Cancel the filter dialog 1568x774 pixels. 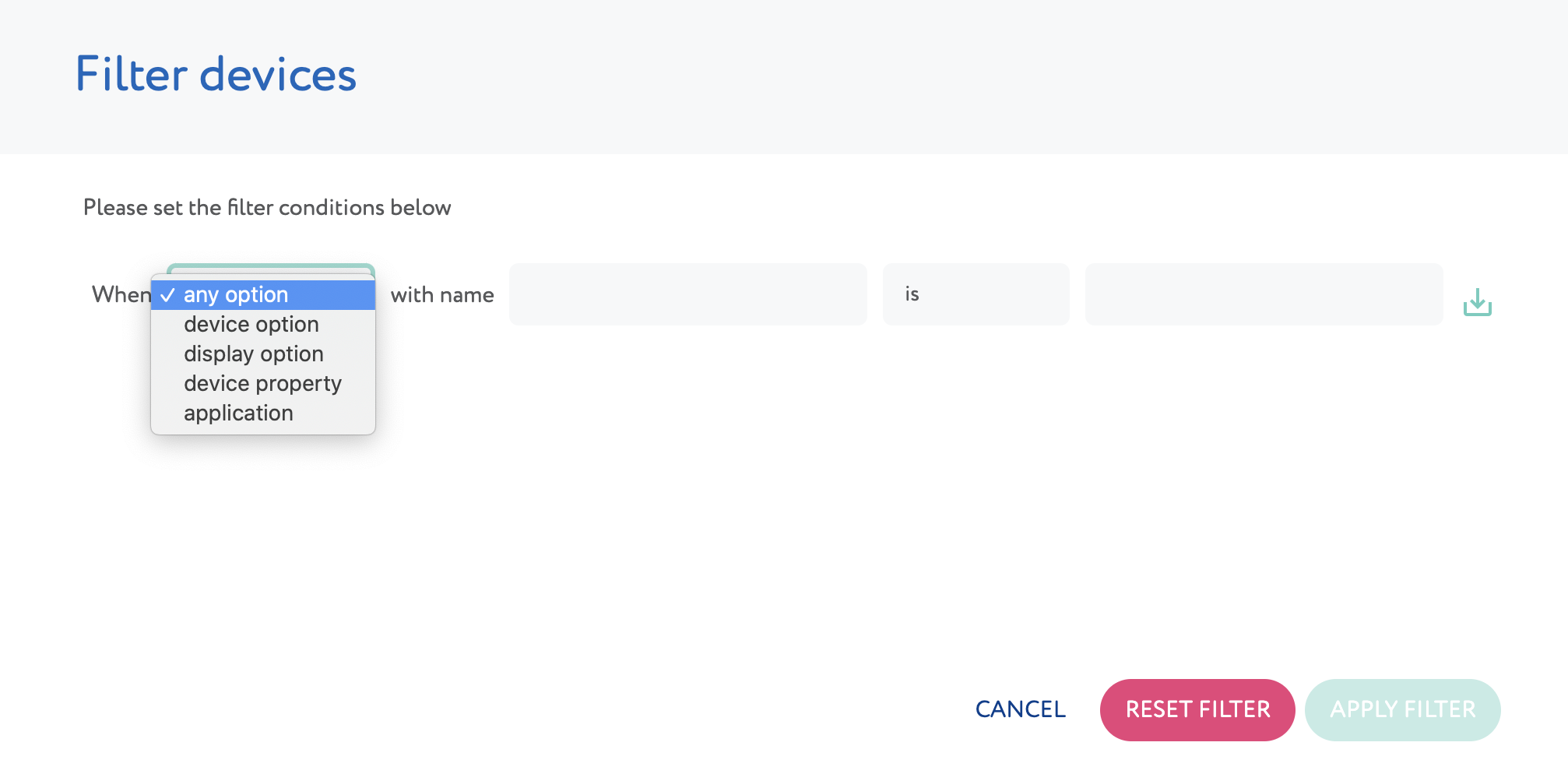(x=1020, y=709)
